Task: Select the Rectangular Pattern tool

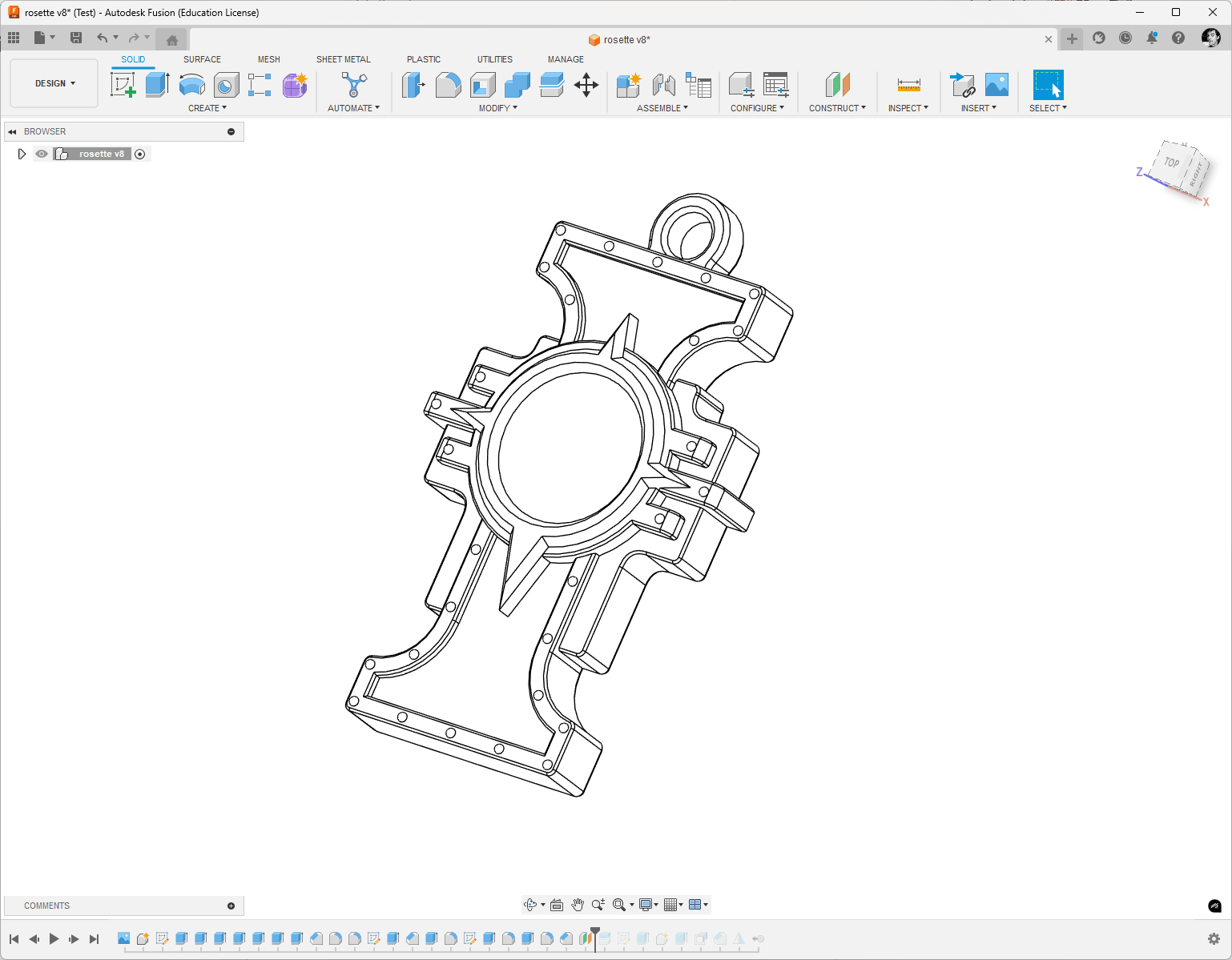Action: click(260, 84)
